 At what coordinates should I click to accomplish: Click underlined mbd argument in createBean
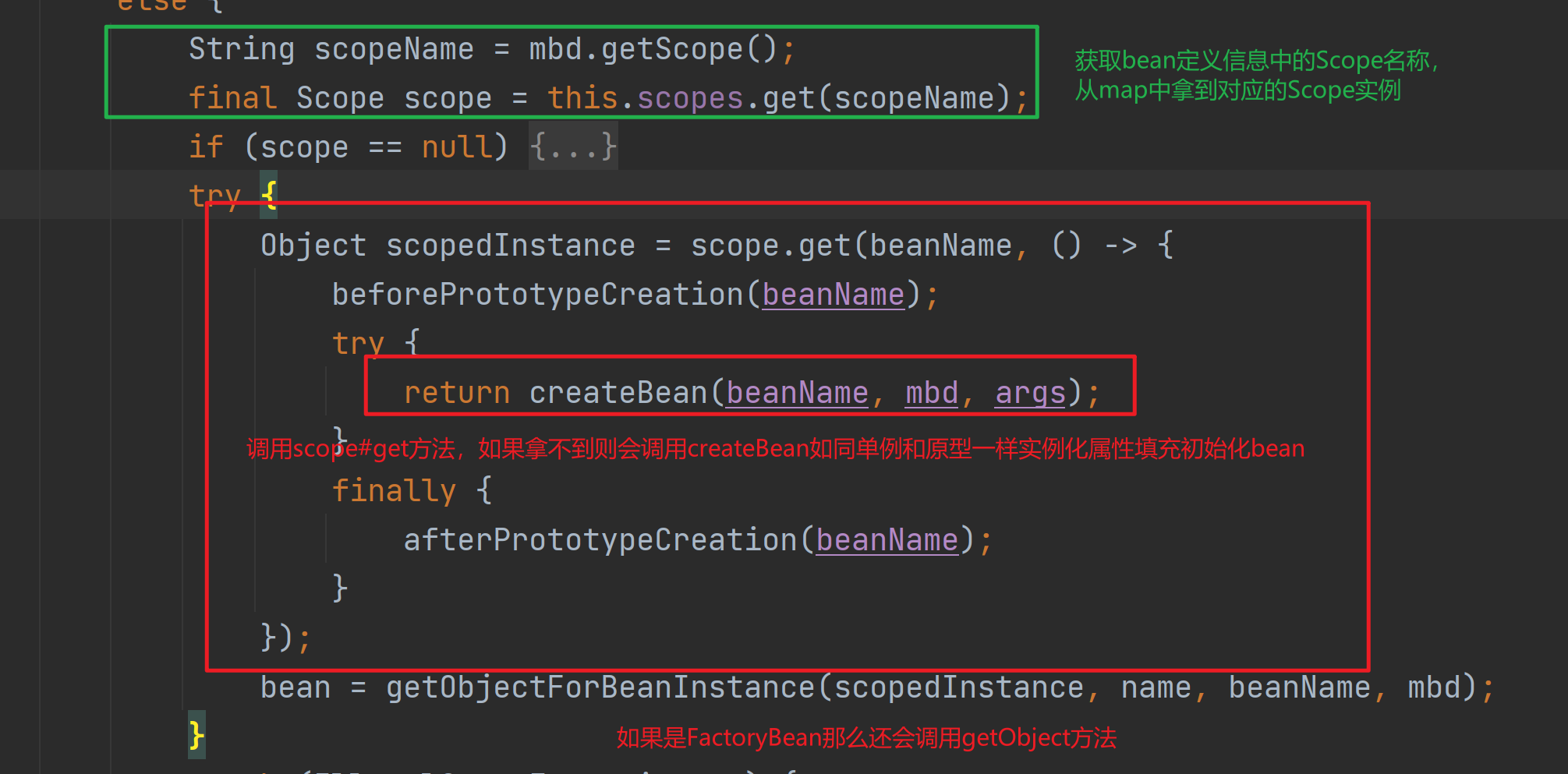pyautogui.click(x=932, y=393)
